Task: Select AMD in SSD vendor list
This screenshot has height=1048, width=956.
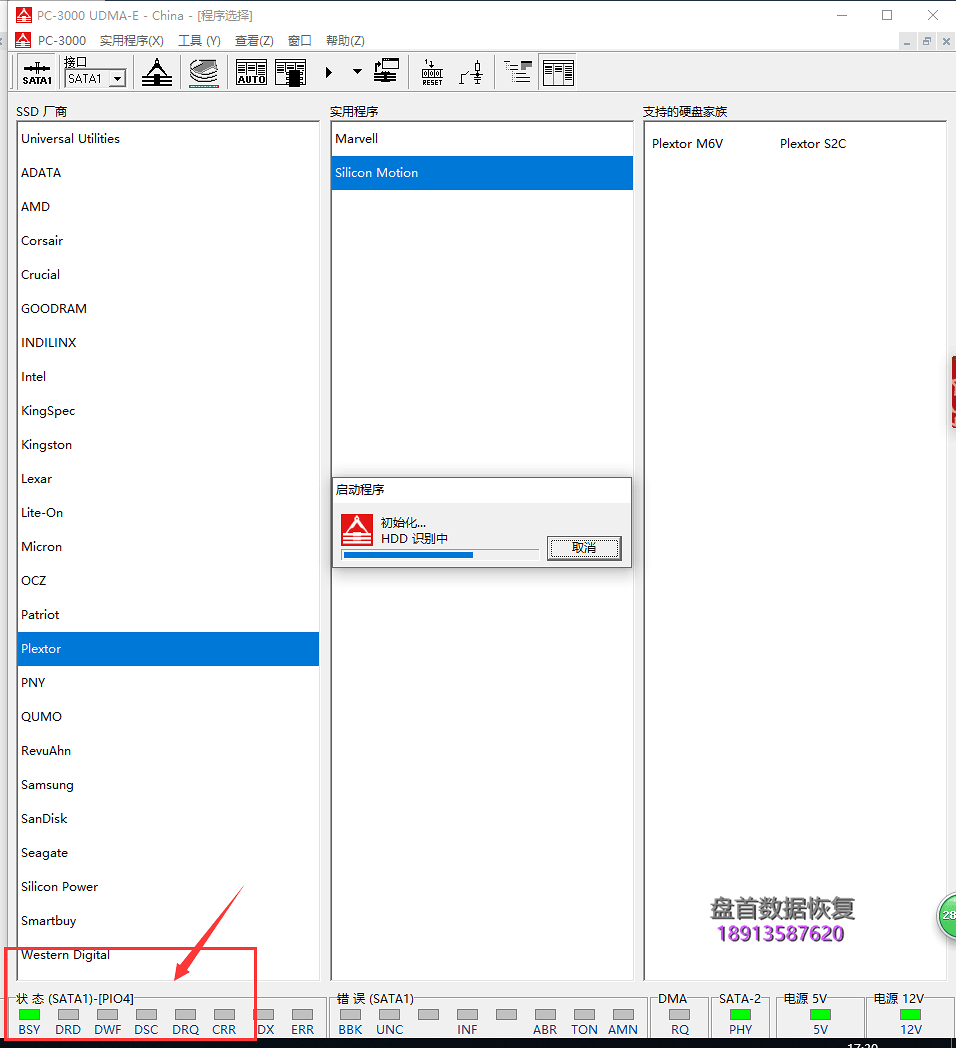Action: [x=168, y=207]
